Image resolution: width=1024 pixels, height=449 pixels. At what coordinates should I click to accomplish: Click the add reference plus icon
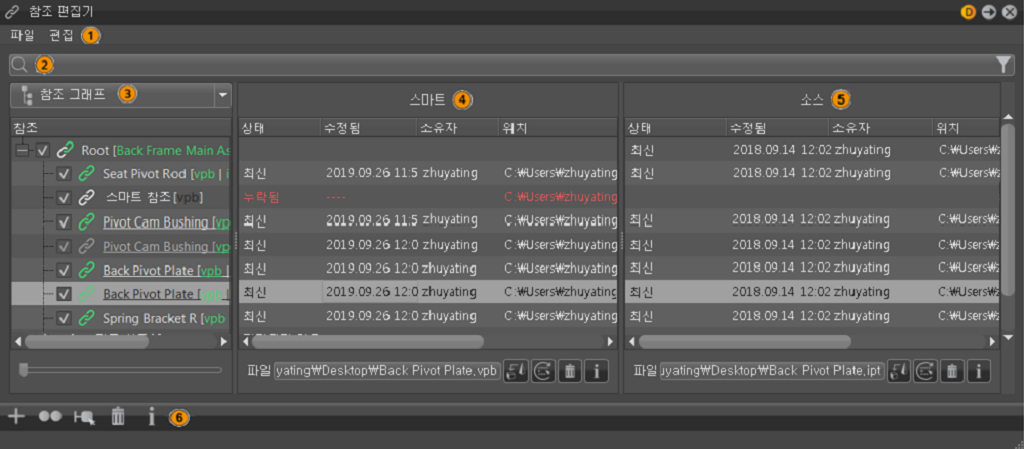15,416
